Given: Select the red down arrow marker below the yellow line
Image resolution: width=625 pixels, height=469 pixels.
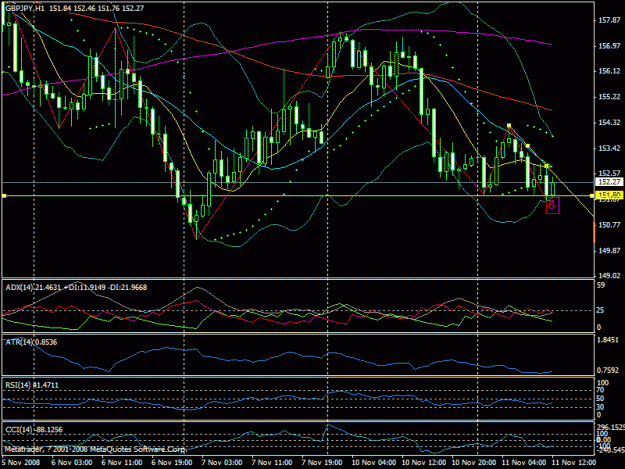Looking at the screenshot, I should click(552, 205).
